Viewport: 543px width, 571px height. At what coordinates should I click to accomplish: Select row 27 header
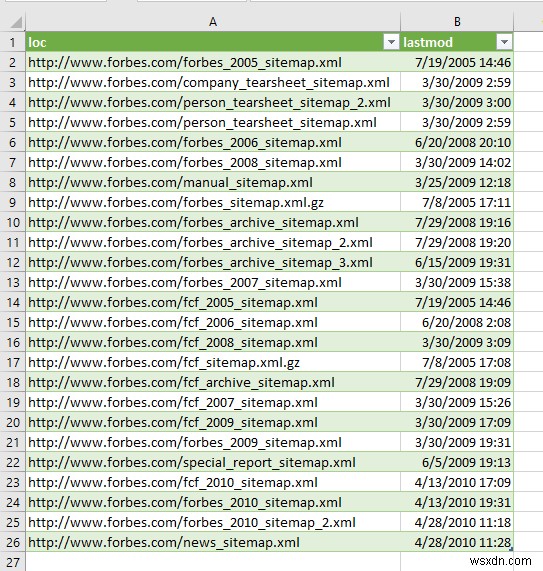coord(13,562)
